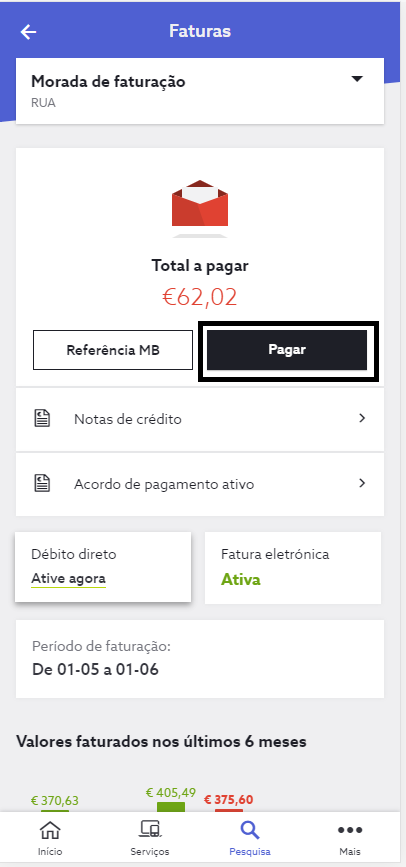The height and width of the screenshot is (867, 406).
Task: Open Acordo de pagamento ativo chevron
Action: click(362, 483)
